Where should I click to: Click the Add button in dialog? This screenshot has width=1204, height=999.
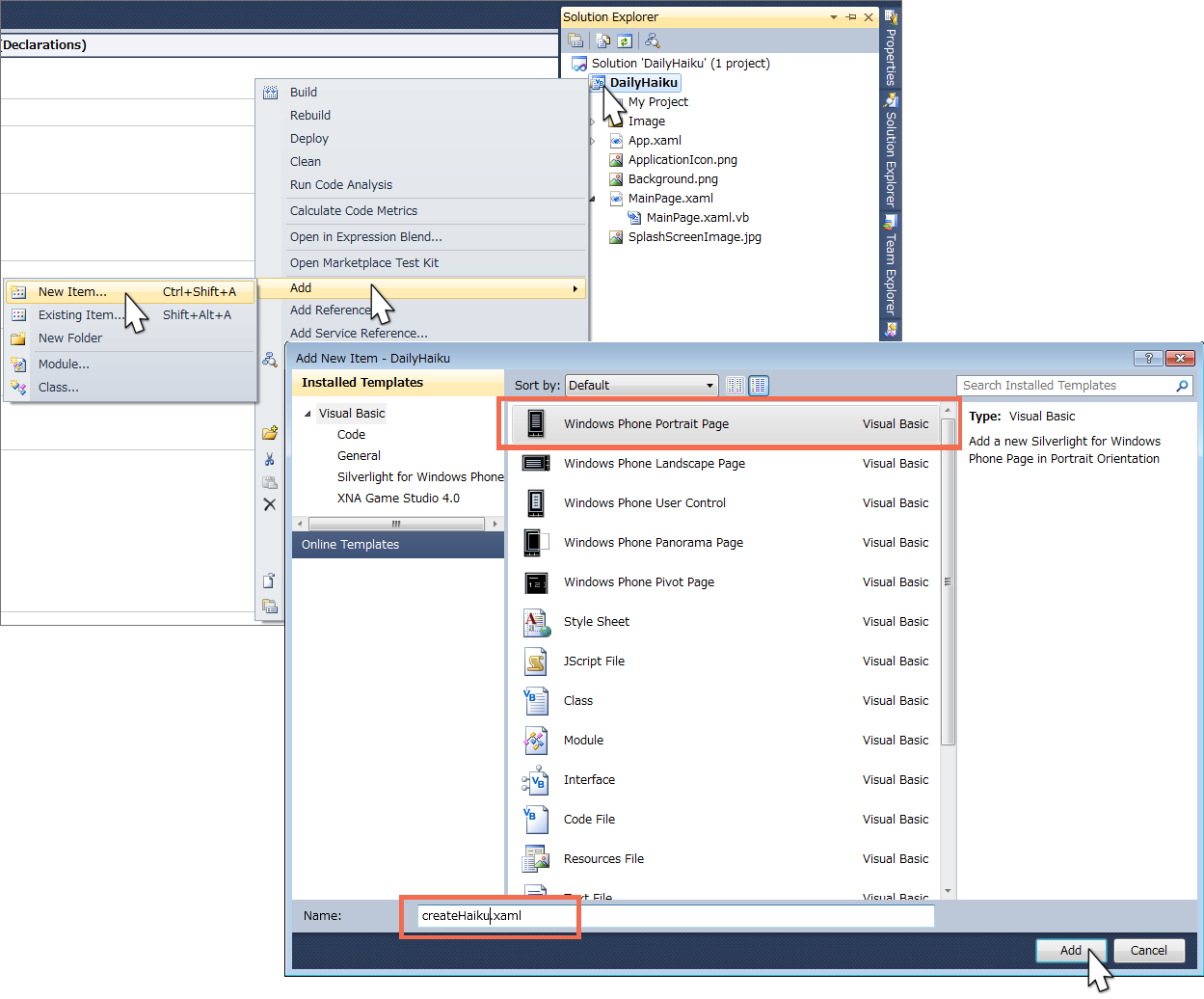click(1071, 951)
